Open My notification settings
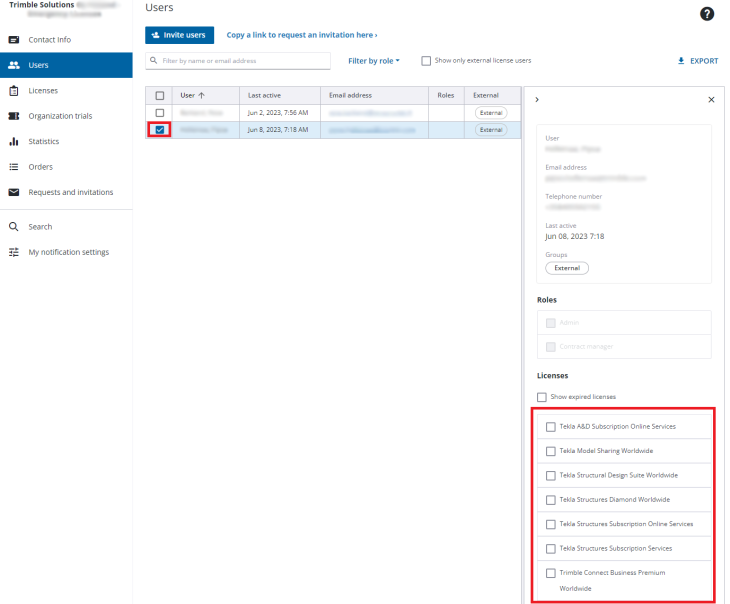Screen dimensions: 730x604 (66, 252)
